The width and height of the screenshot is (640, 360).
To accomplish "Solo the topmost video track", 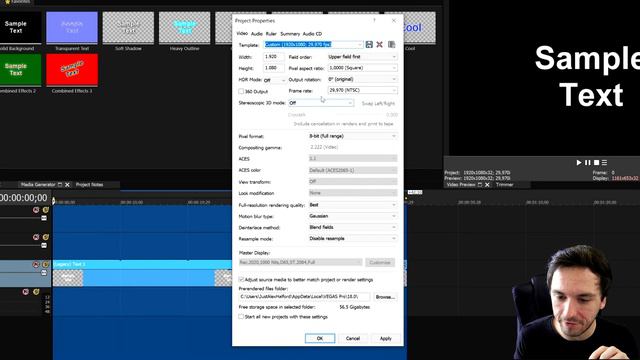I will [x=45, y=210].
